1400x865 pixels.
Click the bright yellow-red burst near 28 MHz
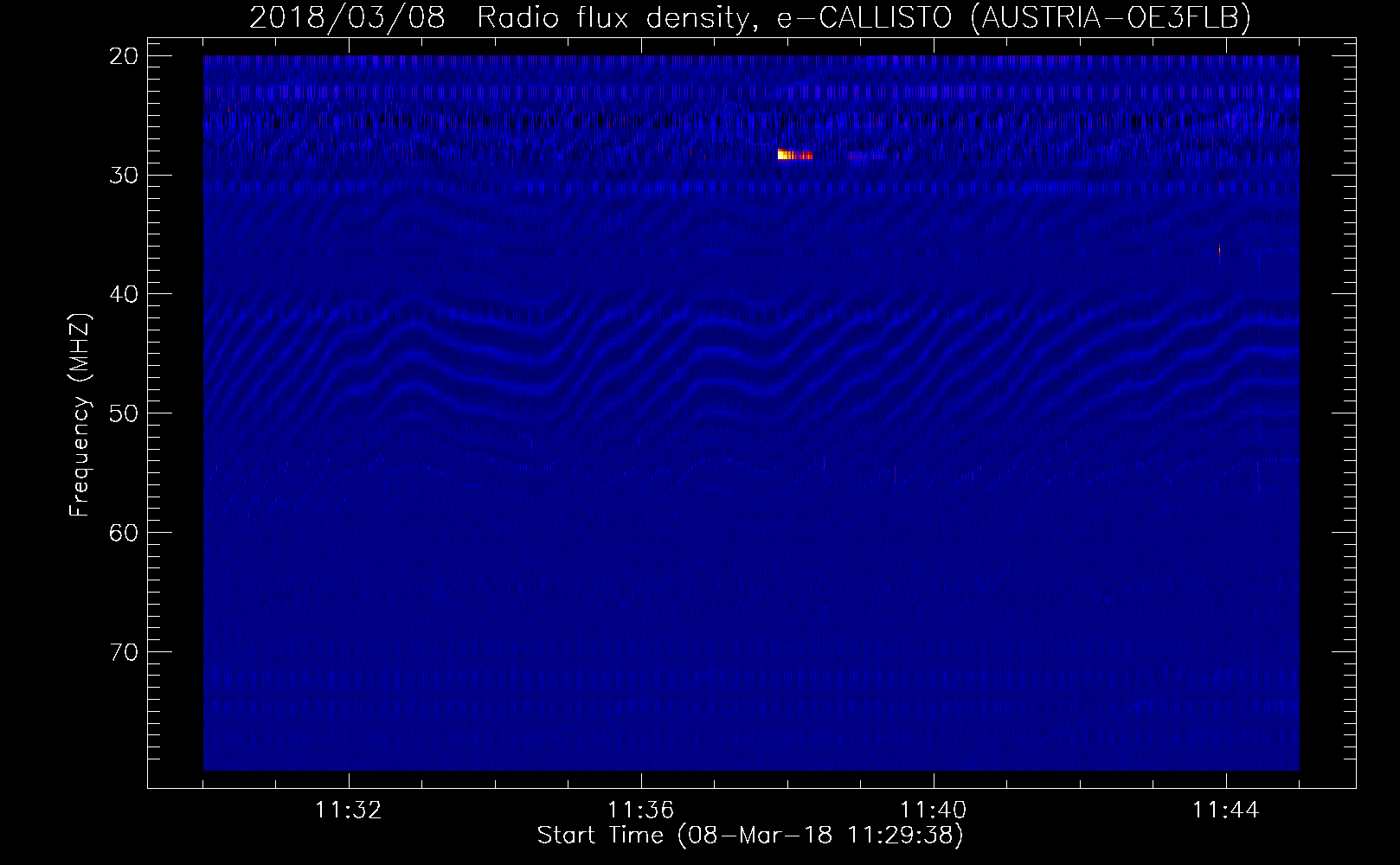794,155
